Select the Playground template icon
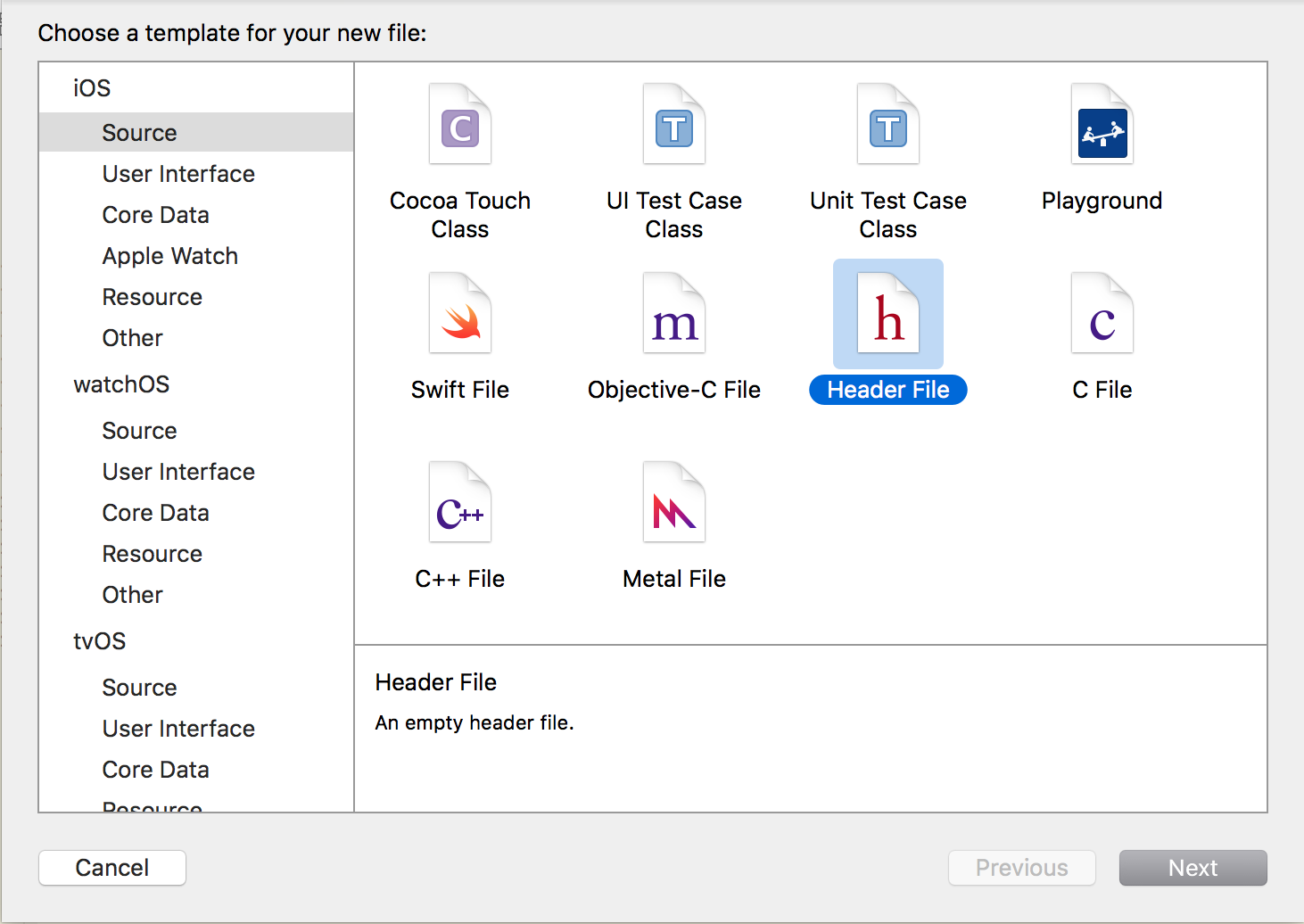 click(x=1102, y=124)
